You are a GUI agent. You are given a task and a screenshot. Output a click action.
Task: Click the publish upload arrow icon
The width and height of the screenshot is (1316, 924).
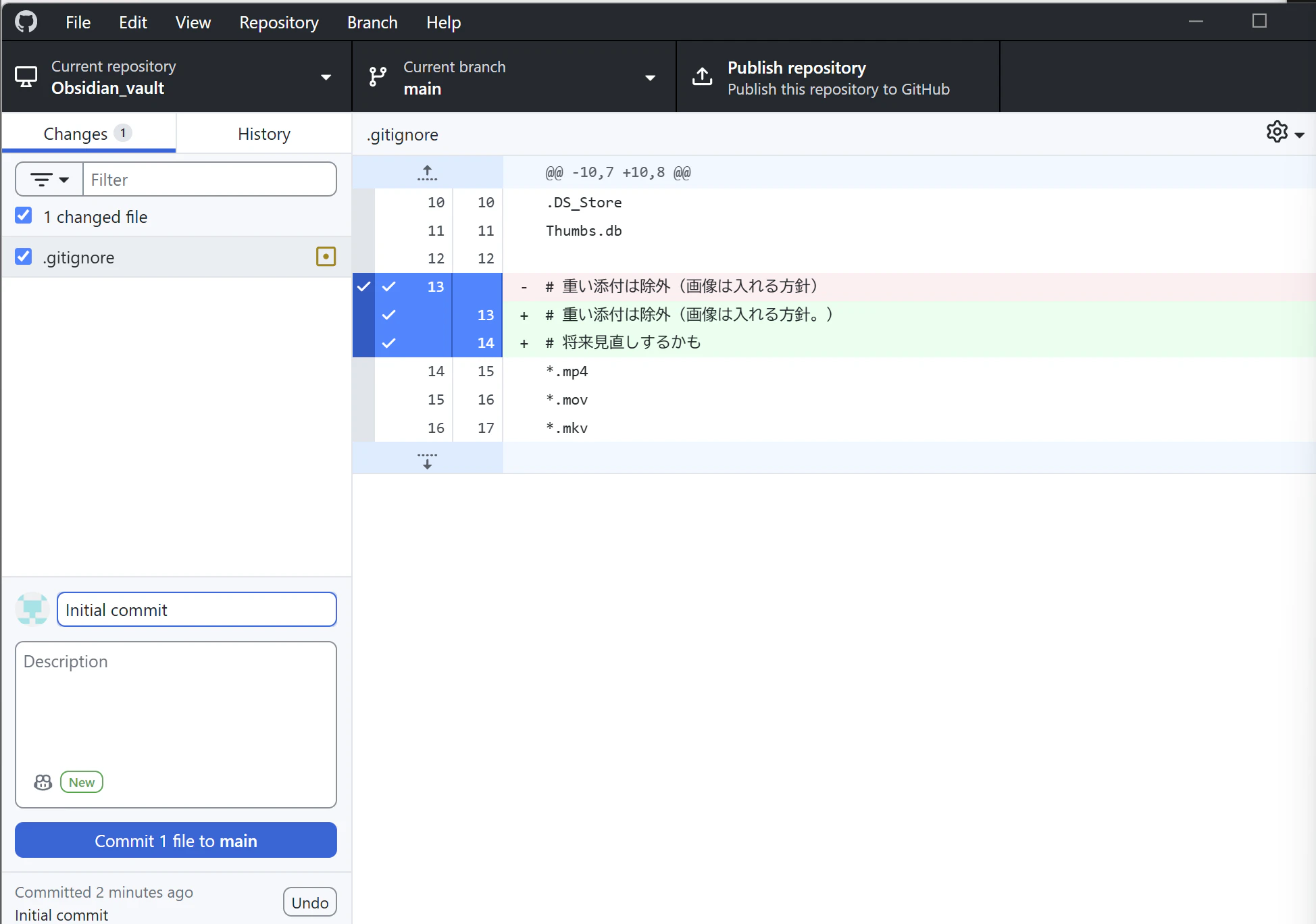coord(702,77)
